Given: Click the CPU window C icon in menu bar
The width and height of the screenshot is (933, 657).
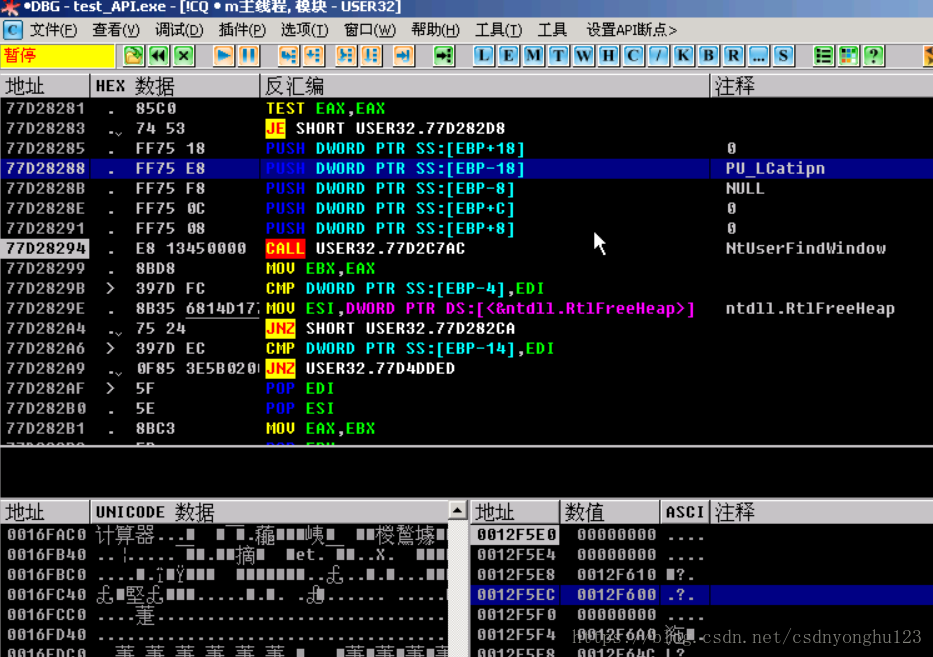Looking at the screenshot, I should pyautogui.click(x=12, y=30).
